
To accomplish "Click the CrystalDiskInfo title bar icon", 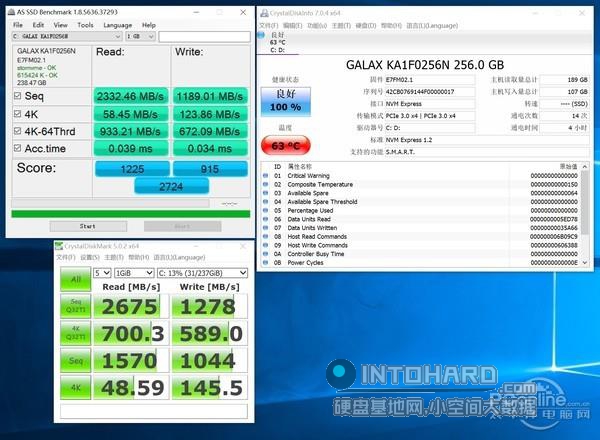I will (264, 13).
